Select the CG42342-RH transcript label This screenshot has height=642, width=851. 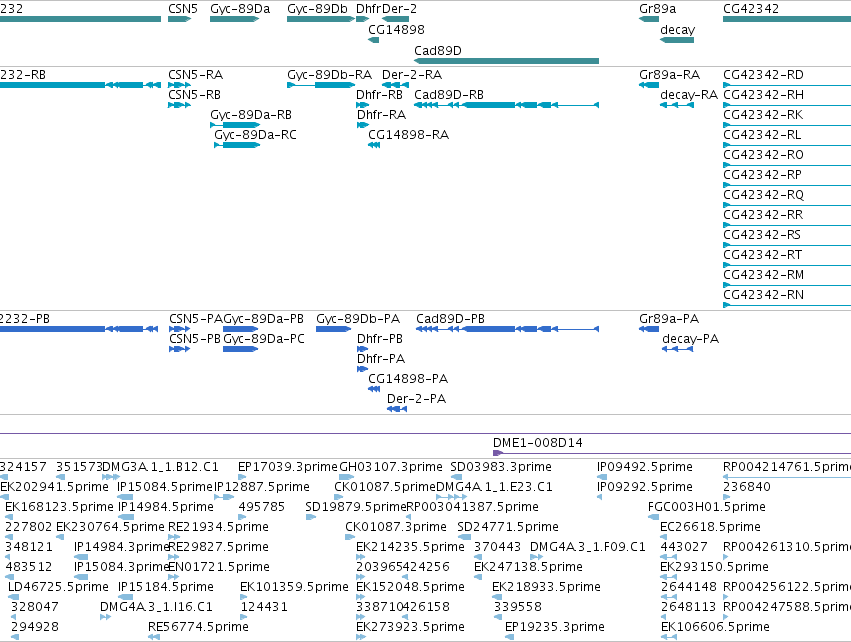tap(764, 95)
